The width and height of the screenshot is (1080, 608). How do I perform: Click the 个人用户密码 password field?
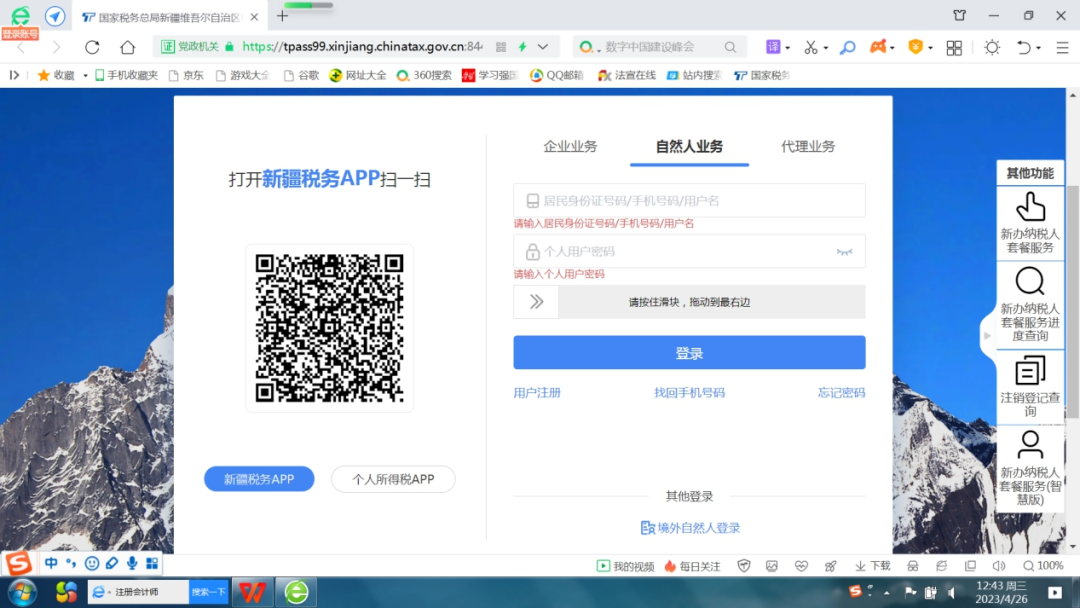coord(689,251)
